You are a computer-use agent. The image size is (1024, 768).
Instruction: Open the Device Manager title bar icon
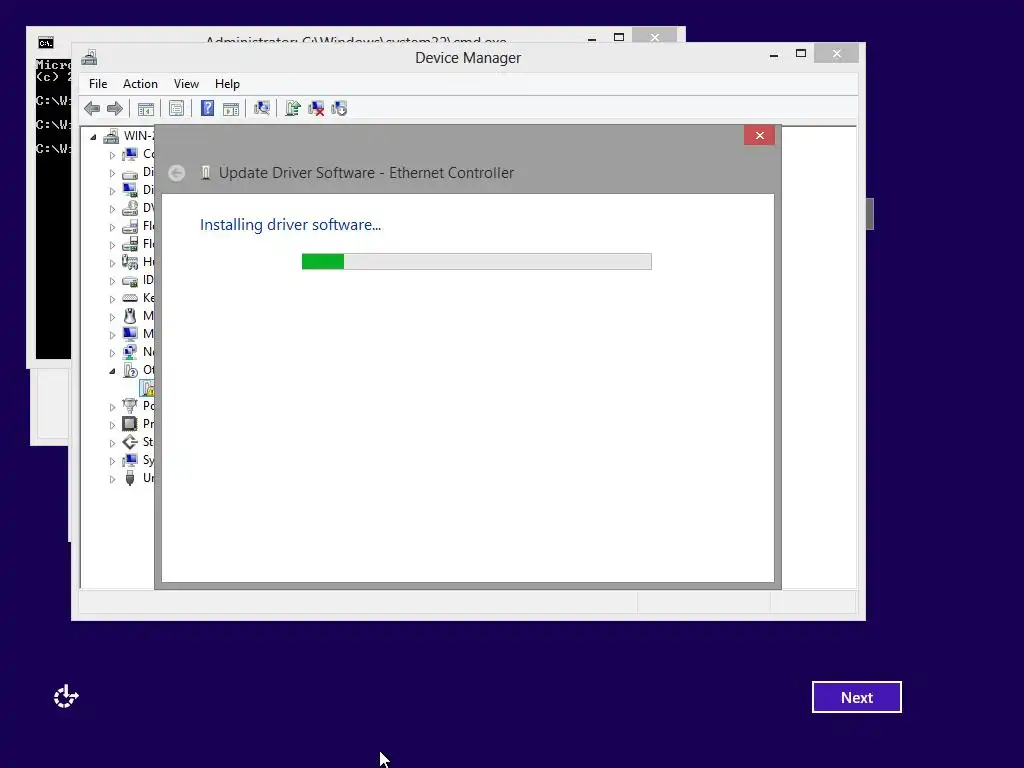89,57
